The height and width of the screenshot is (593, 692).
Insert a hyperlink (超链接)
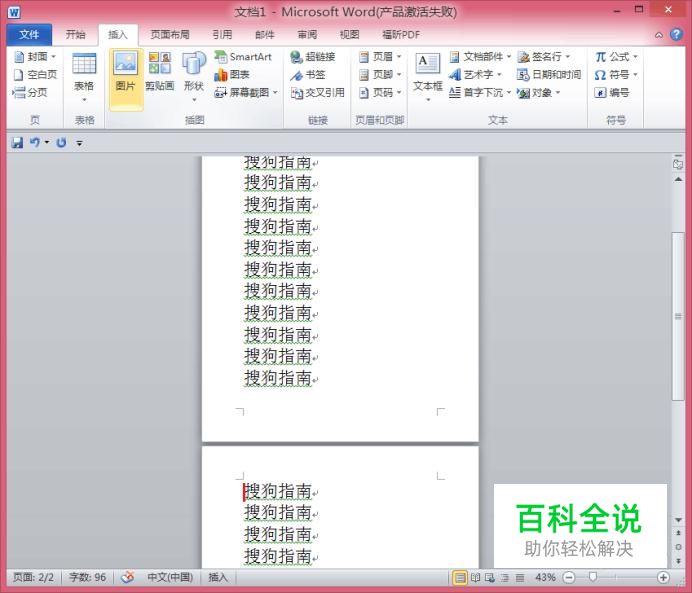tap(313, 56)
